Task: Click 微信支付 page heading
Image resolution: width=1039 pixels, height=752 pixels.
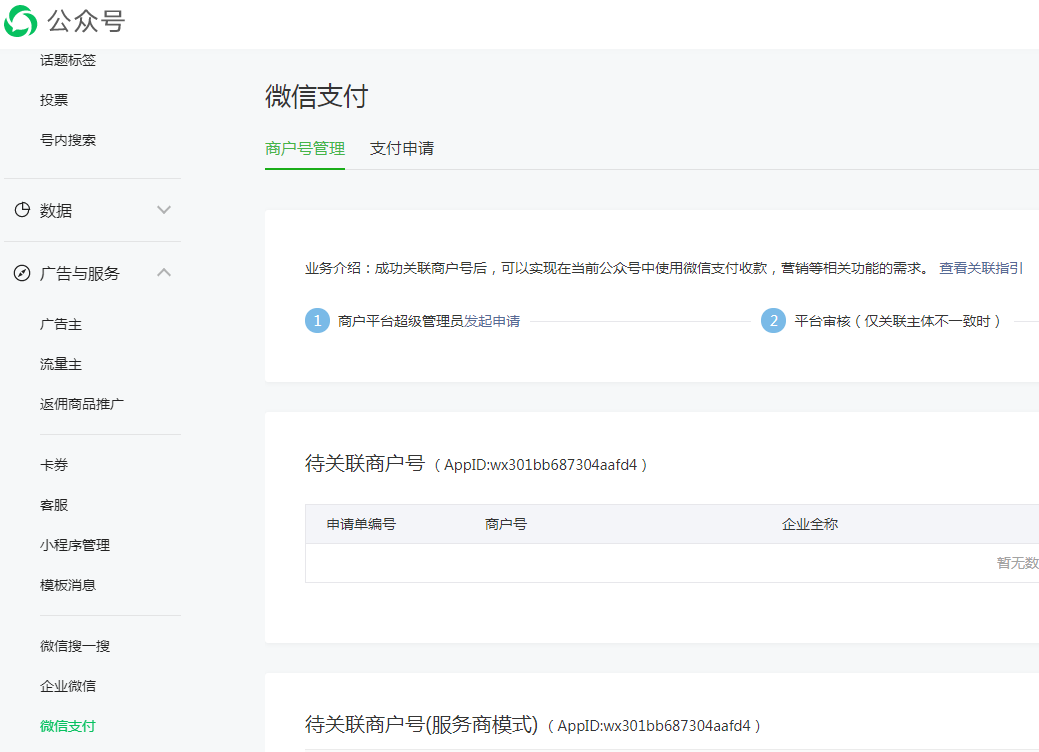Action: pyautogui.click(x=316, y=96)
